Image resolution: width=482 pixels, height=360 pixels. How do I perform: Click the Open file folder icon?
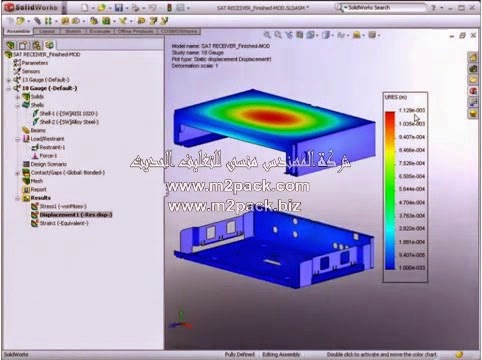pyautogui.click(x=102, y=7)
